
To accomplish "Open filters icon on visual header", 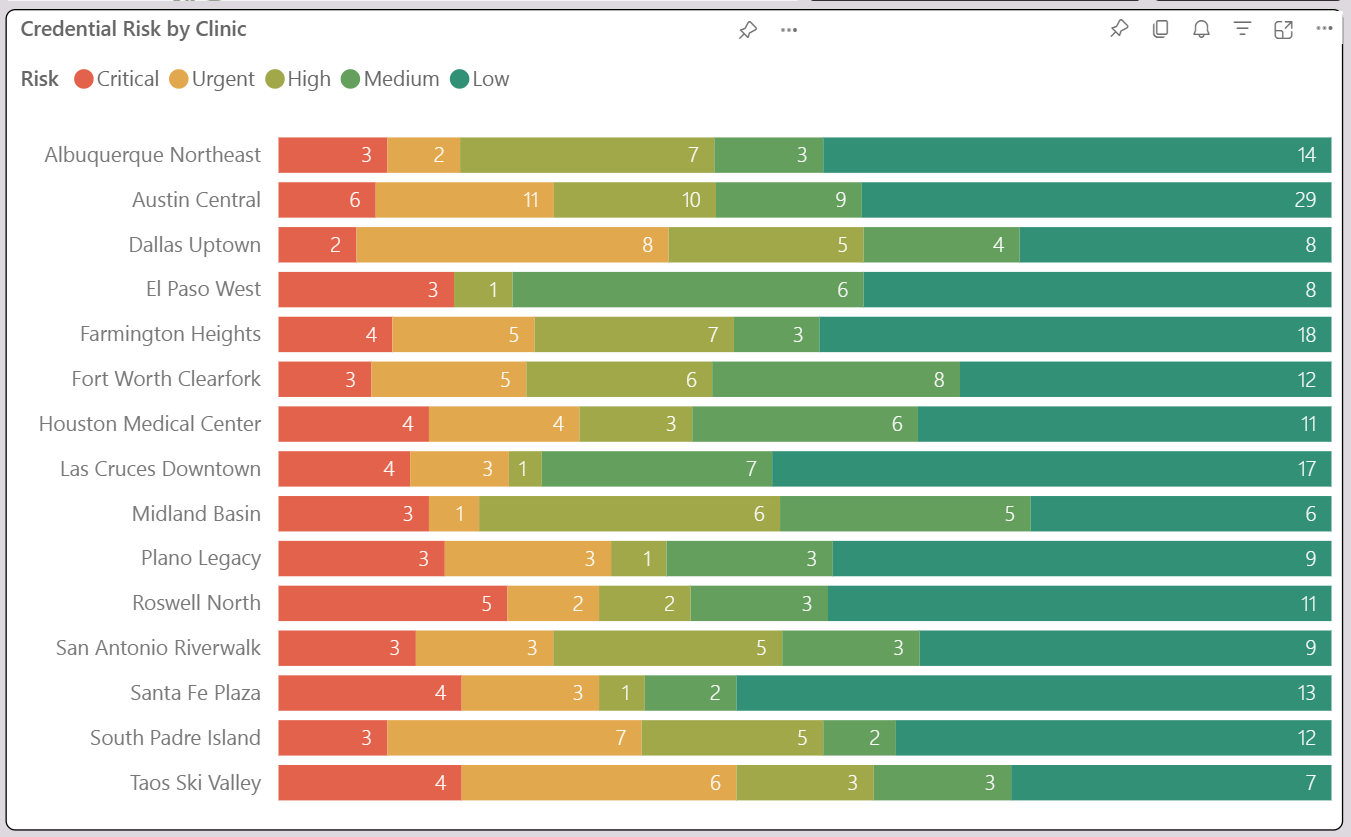I will click(1242, 29).
